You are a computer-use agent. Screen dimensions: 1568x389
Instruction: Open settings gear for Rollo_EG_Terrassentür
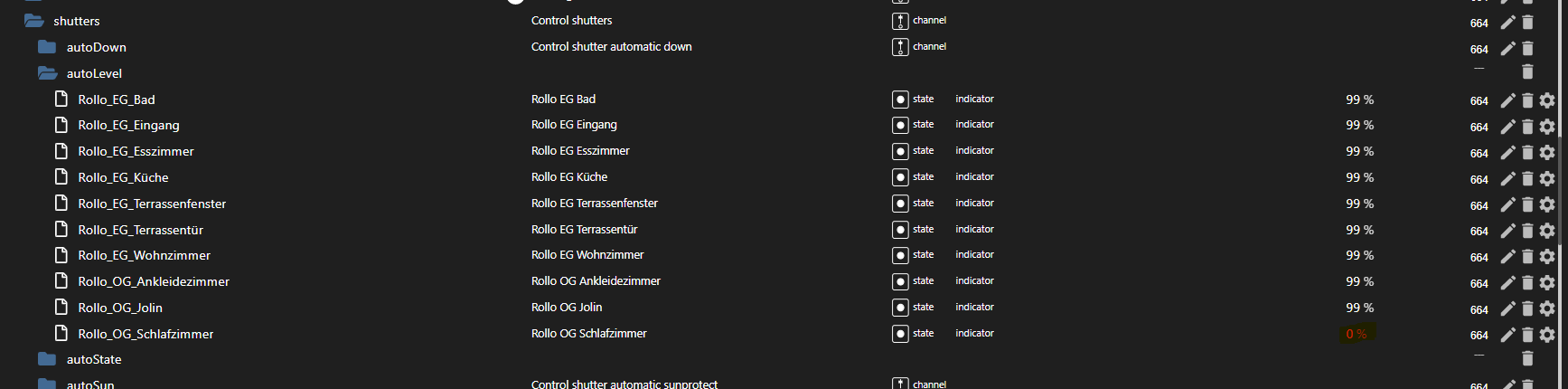[x=1547, y=231]
